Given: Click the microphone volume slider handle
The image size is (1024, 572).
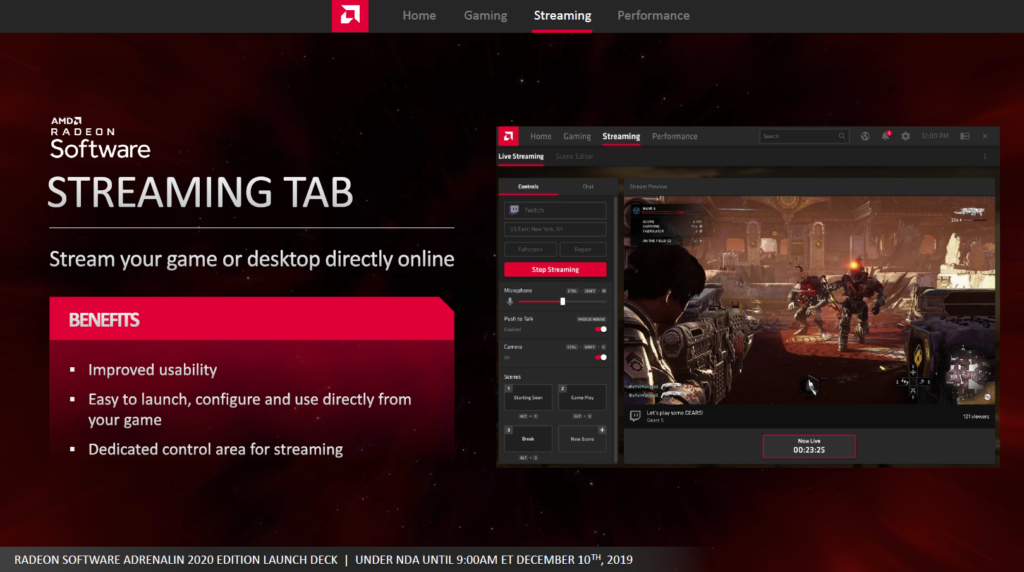Looking at the screenshot, I should [x=562, y=302].
